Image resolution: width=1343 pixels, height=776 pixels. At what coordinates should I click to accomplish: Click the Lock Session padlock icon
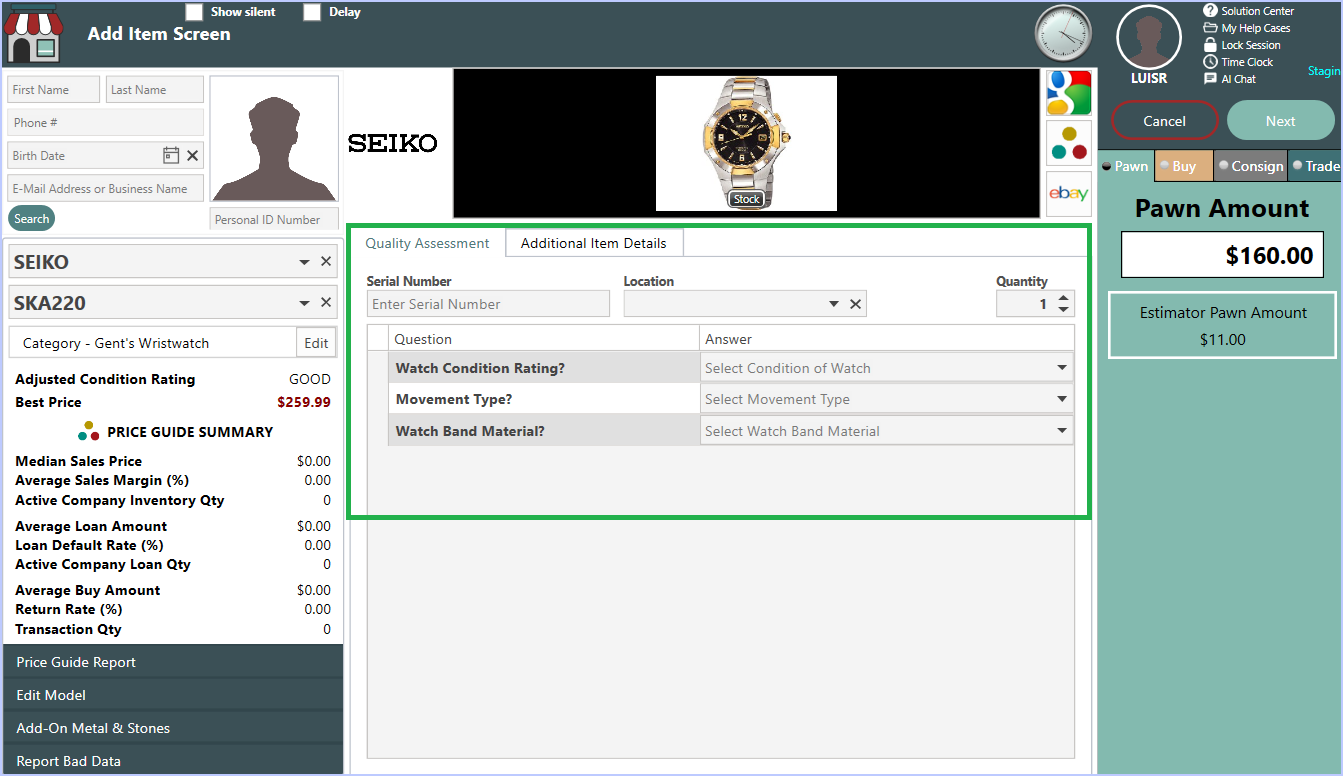pyautogui.click(x=1210, y=45)
